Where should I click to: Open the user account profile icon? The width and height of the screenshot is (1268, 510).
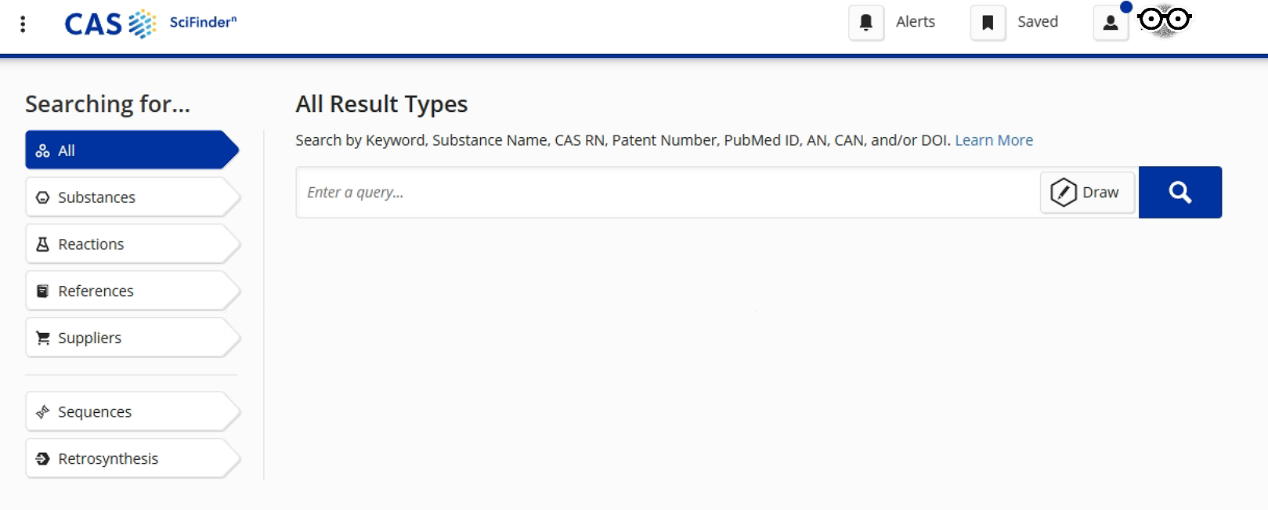pos(1110,23)
